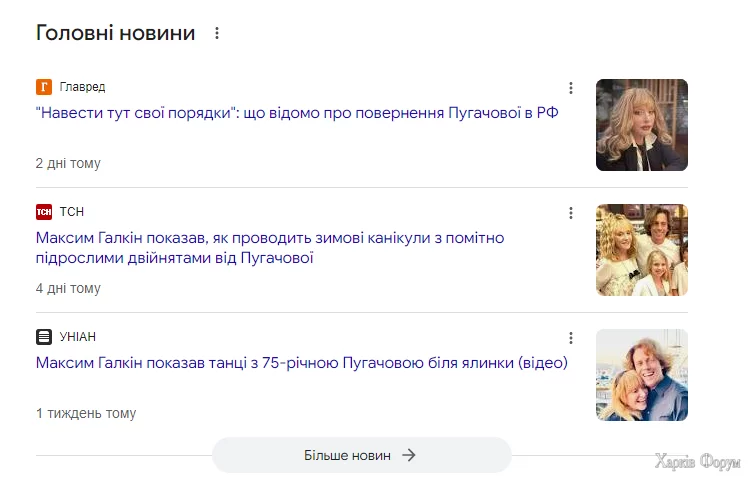Viewport: 752px width, 478px height.
Task: Click the red ТСН logo icon
Action: point(44,211)
